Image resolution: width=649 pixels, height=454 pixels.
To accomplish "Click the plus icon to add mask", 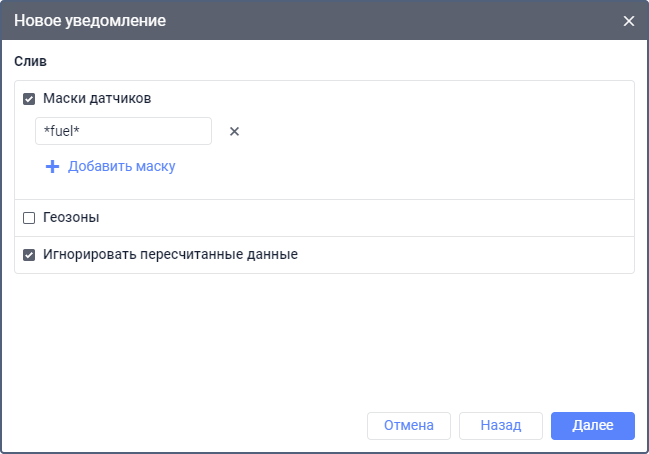I will click(x=53, y=166).
